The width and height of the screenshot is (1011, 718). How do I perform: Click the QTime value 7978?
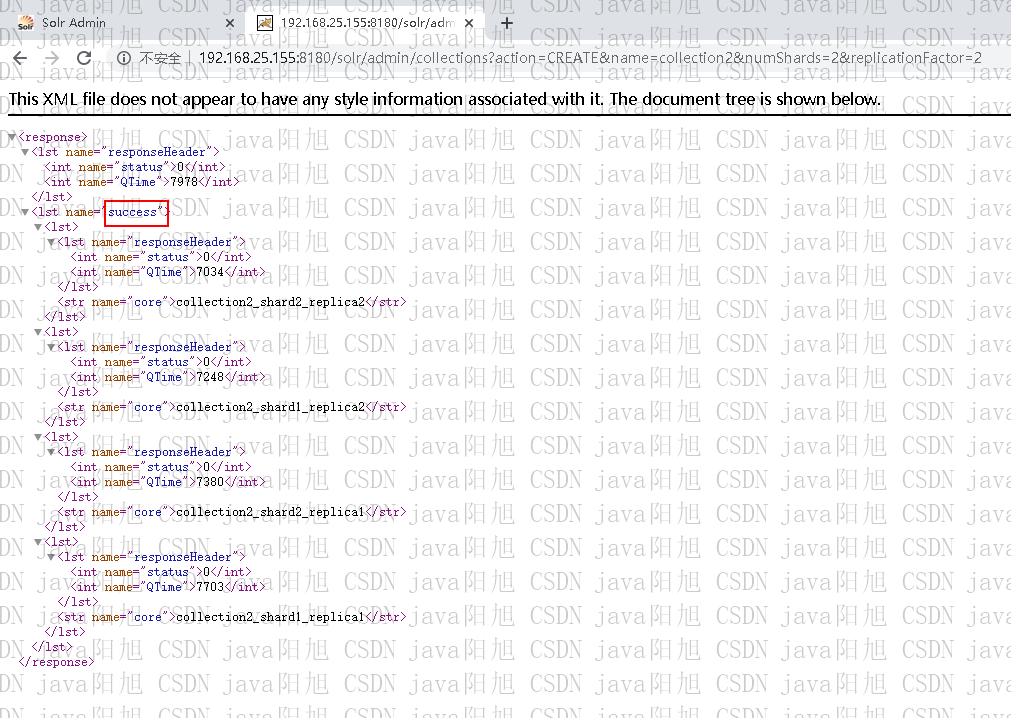[184, 182]
